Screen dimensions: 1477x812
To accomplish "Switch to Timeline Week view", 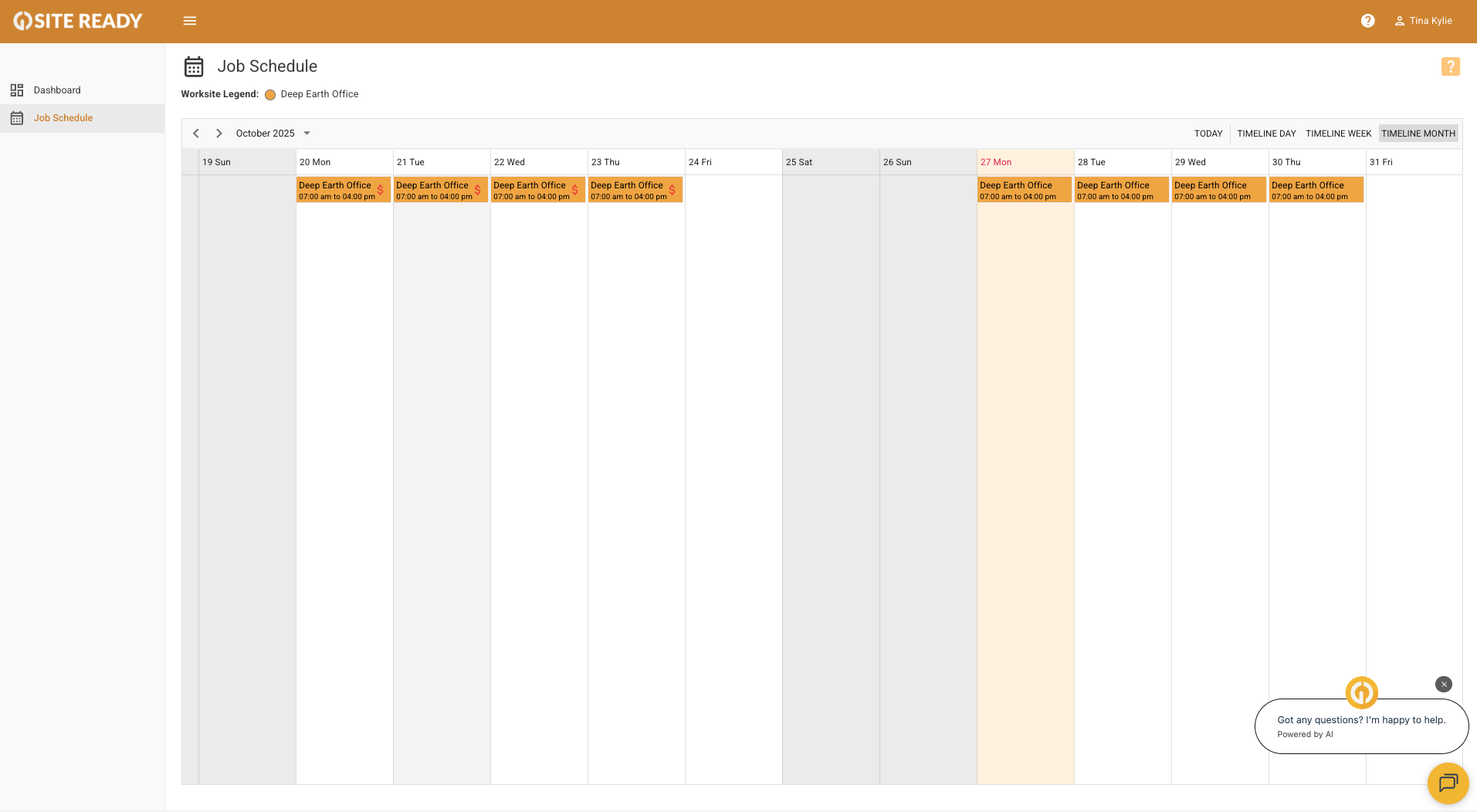I will coord(1338,134).
